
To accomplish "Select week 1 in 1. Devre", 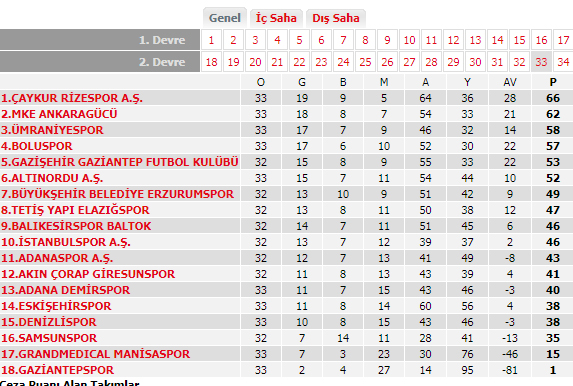I will (x=211, y=40).
